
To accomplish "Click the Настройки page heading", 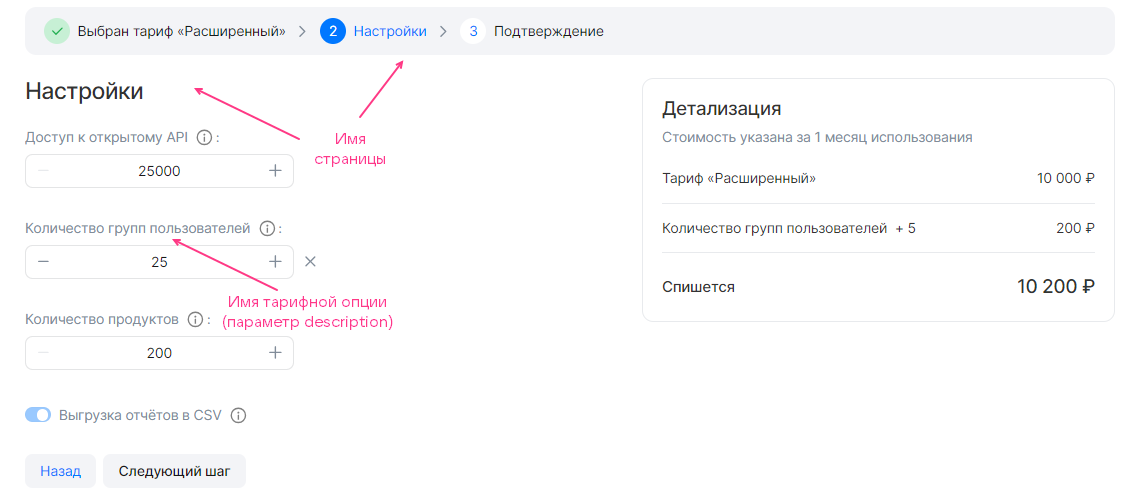I will (84, 91).
